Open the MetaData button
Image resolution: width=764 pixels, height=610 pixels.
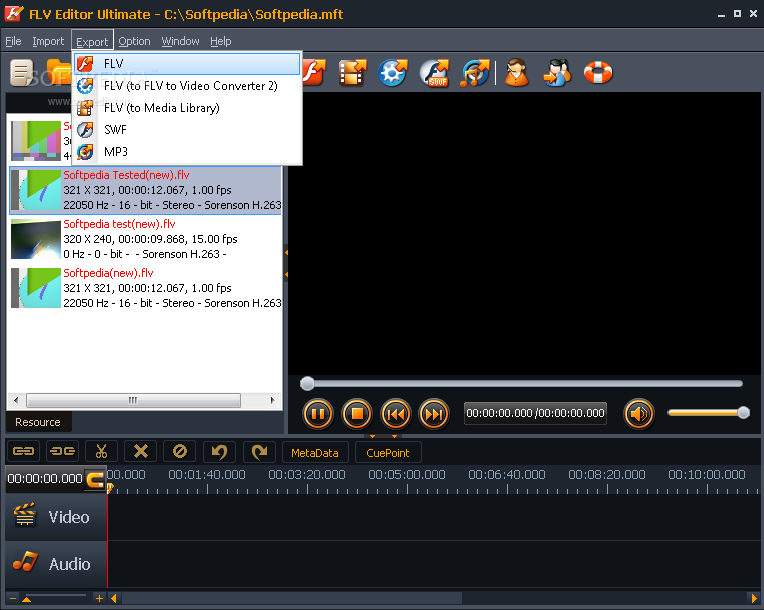(315, 453)
